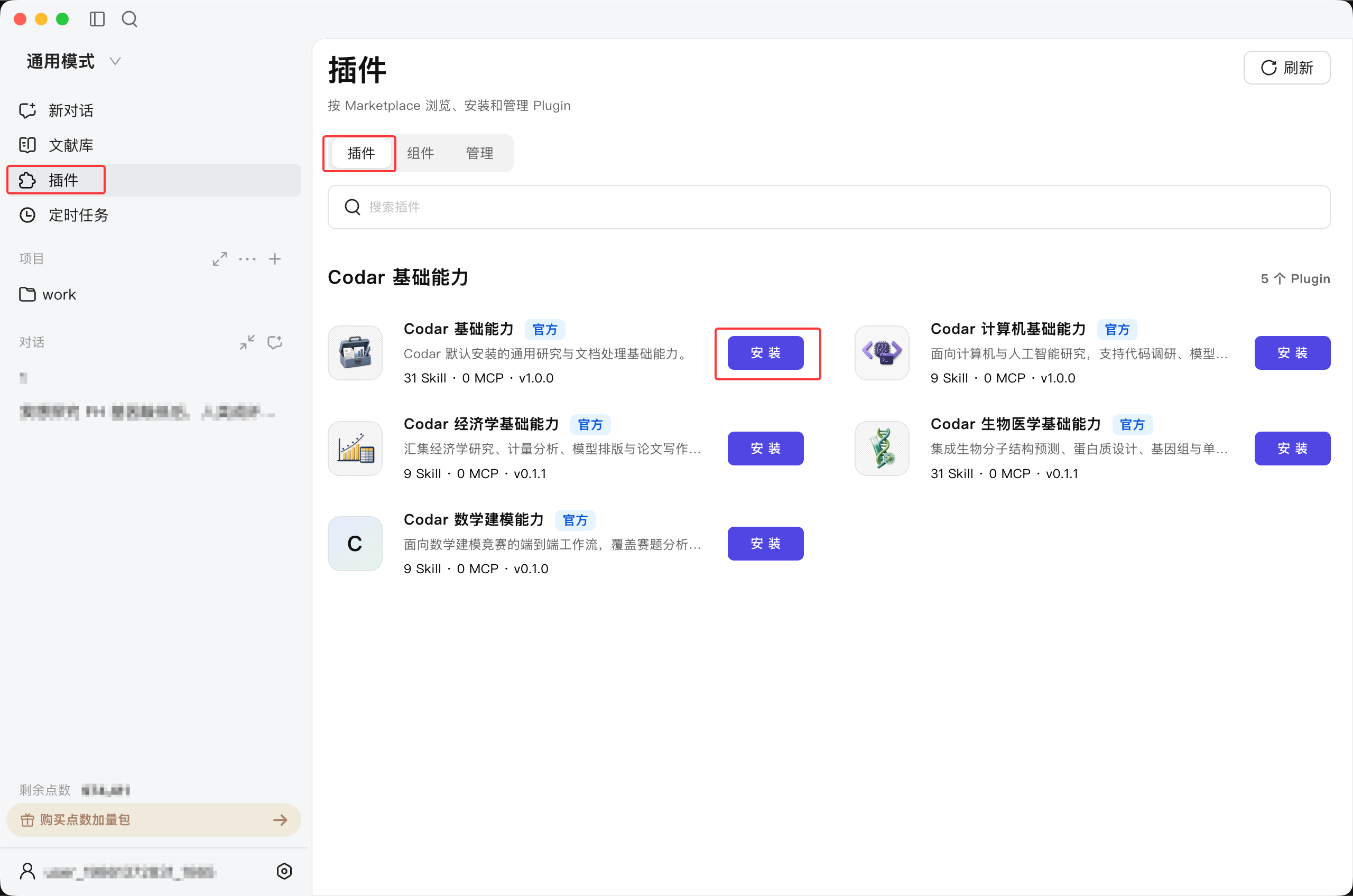
Task: Start a 新对话 from the sidebar
Action: pyautogui.click(x=153, y=110)
